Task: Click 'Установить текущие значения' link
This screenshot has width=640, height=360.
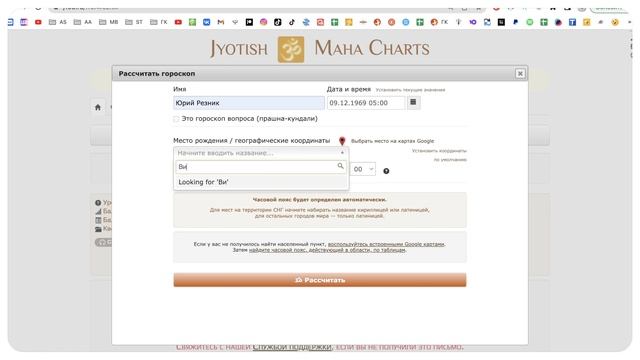Action: [x=410, y=89]
